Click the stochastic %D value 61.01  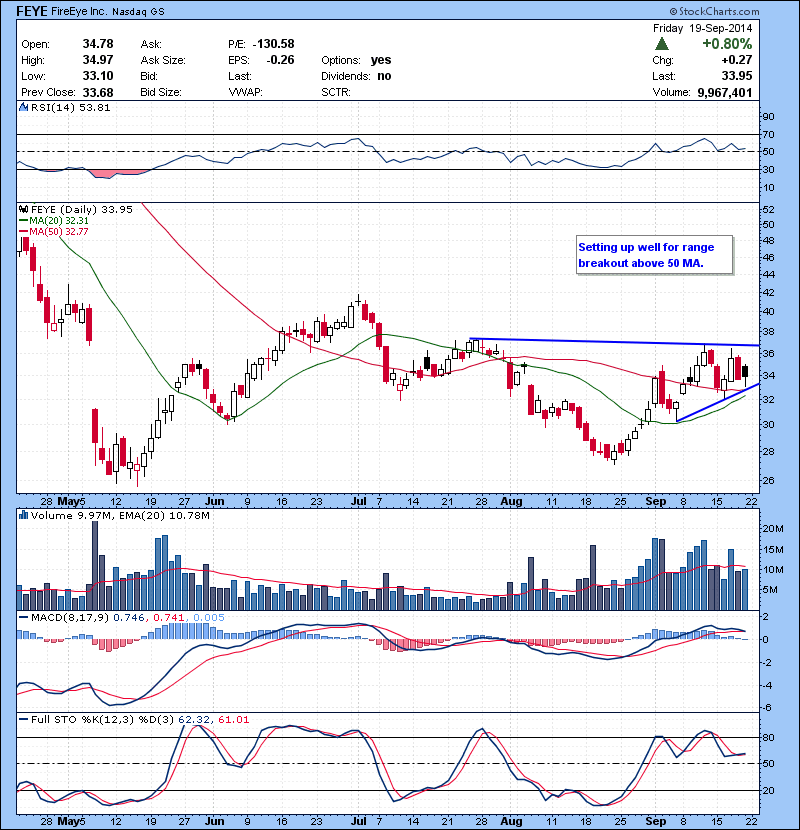(x=233, y=719)
